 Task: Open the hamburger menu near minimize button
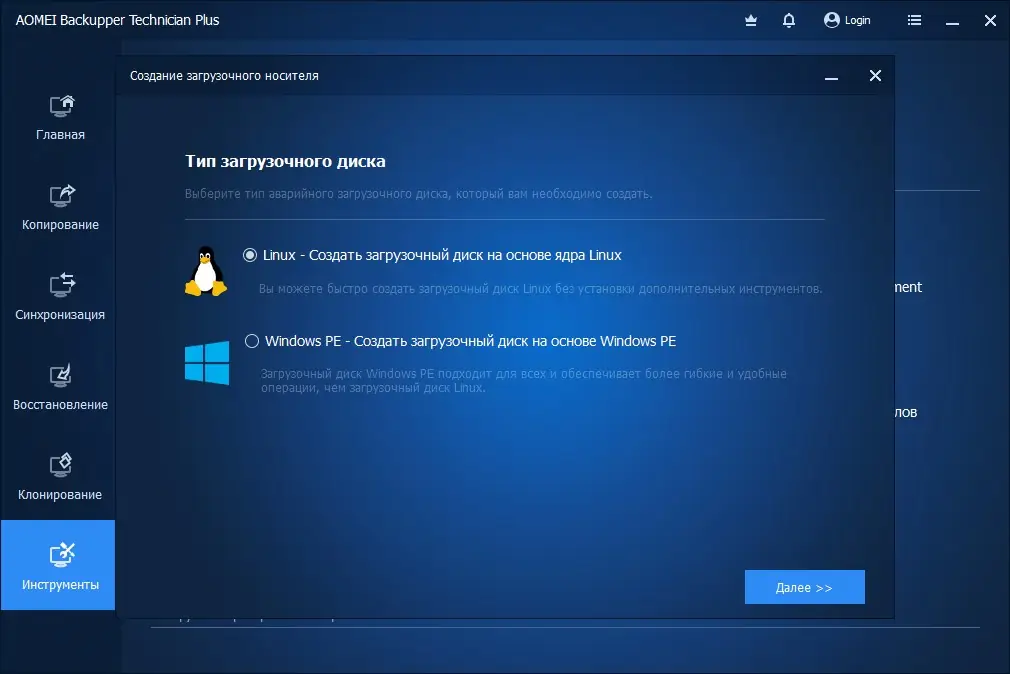(x=914, y=19)
